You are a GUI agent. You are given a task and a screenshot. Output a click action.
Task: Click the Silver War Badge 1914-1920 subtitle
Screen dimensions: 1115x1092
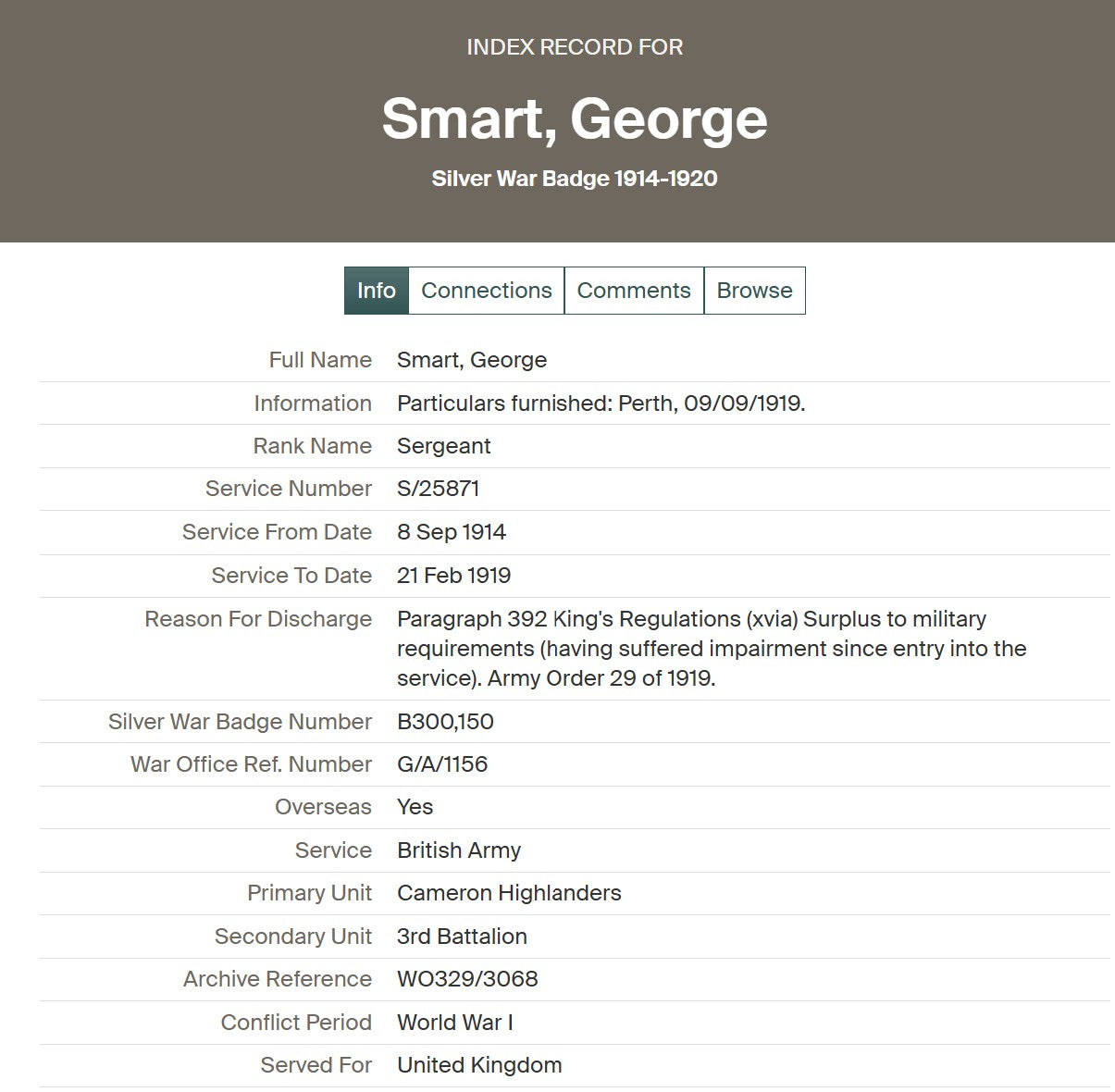[575, 178]
